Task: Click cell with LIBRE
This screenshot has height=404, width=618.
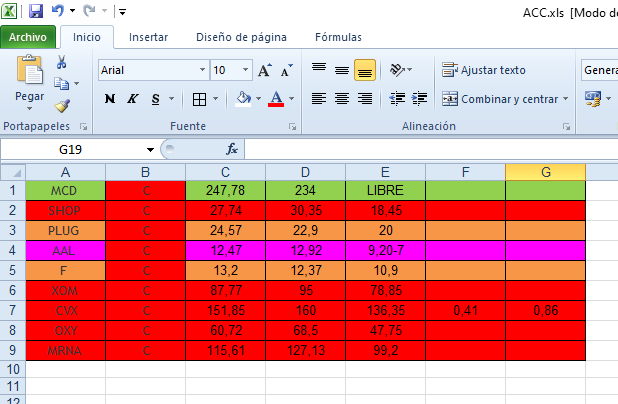Action: (385, 191)
